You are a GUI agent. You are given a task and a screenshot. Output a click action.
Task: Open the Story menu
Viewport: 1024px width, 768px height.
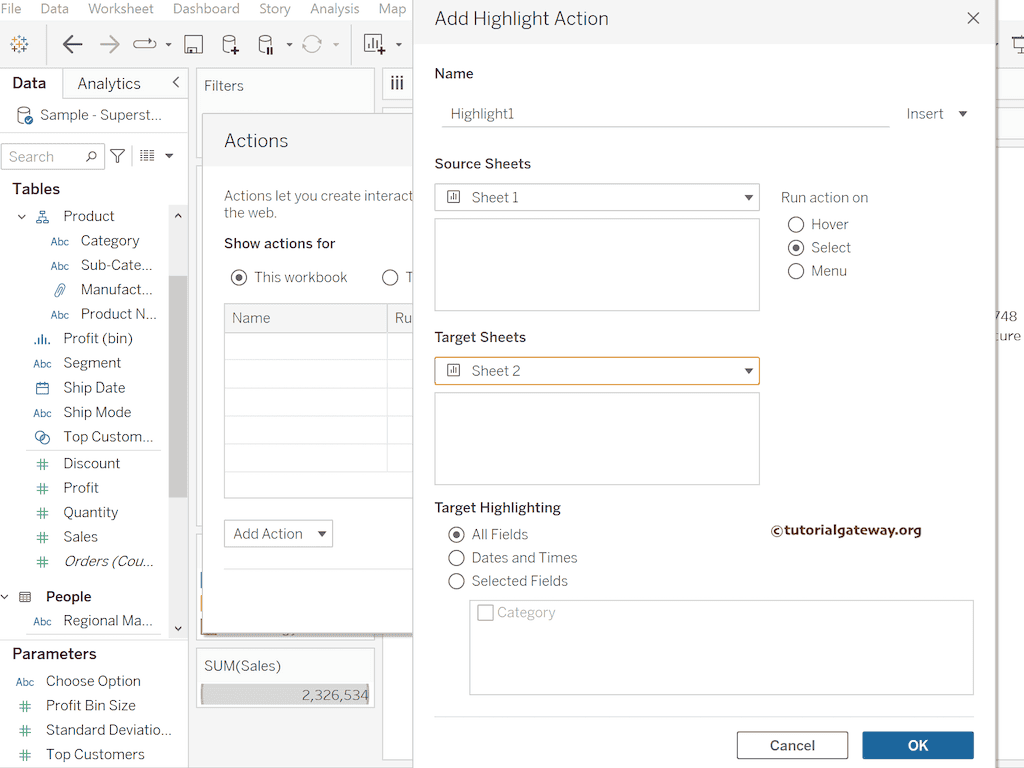274,8
